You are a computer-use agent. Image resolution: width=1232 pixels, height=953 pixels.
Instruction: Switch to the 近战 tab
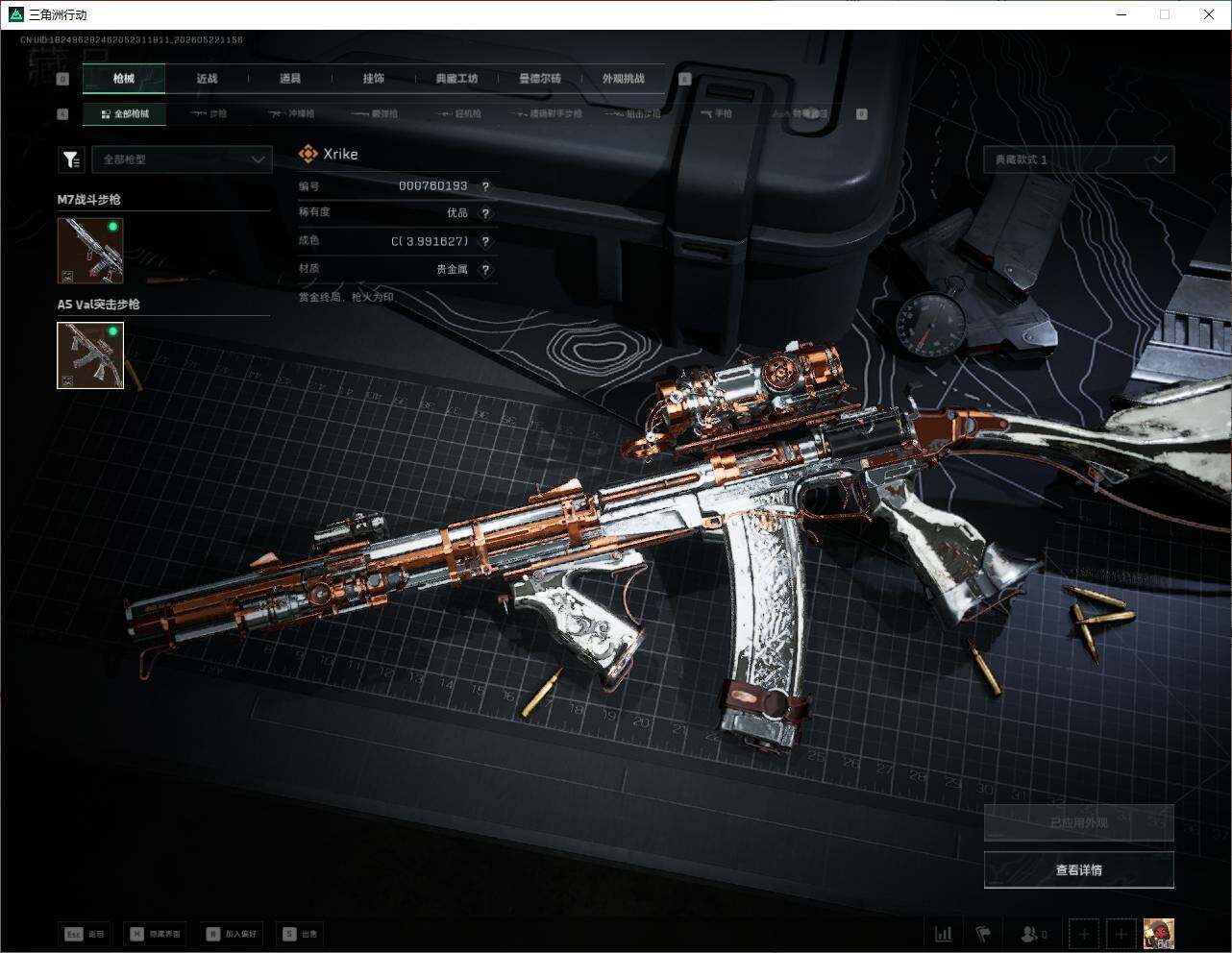click(x=207, y=79)
